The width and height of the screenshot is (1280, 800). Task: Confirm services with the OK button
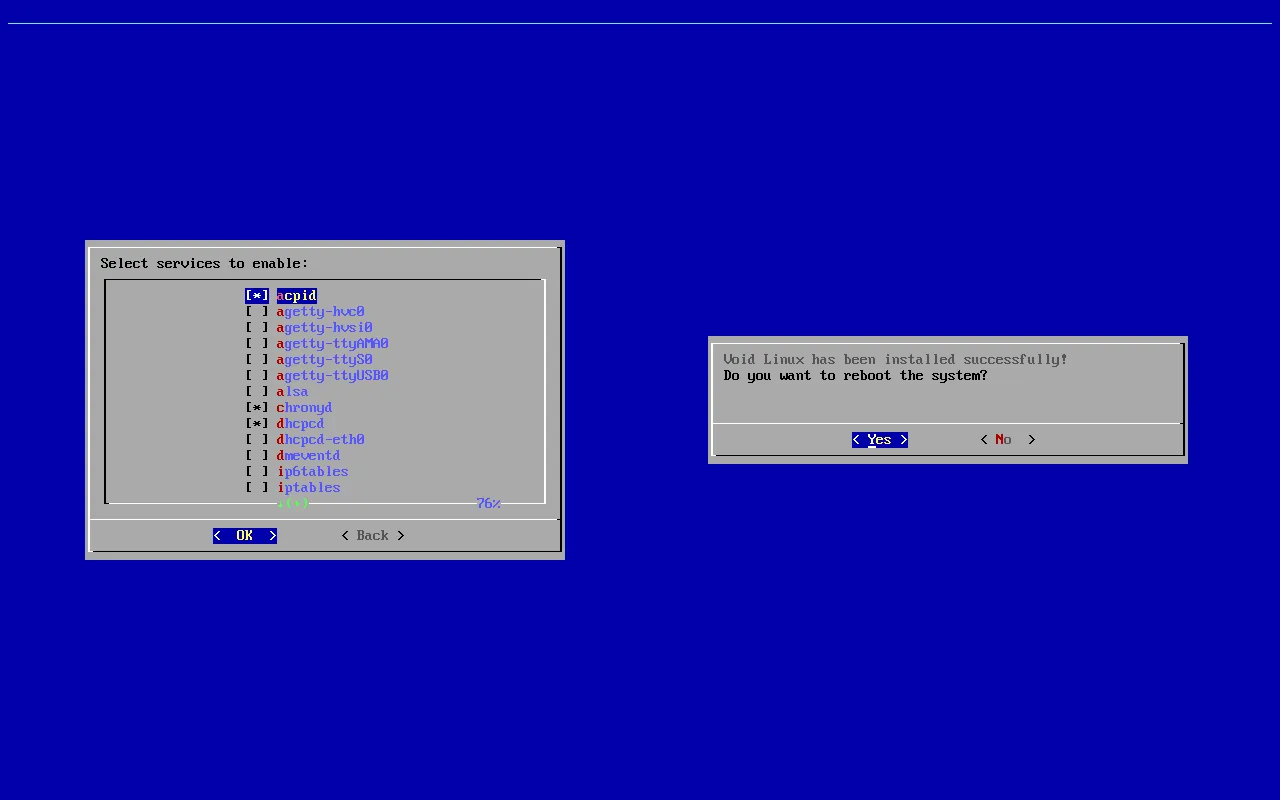[x=245, y=536]
